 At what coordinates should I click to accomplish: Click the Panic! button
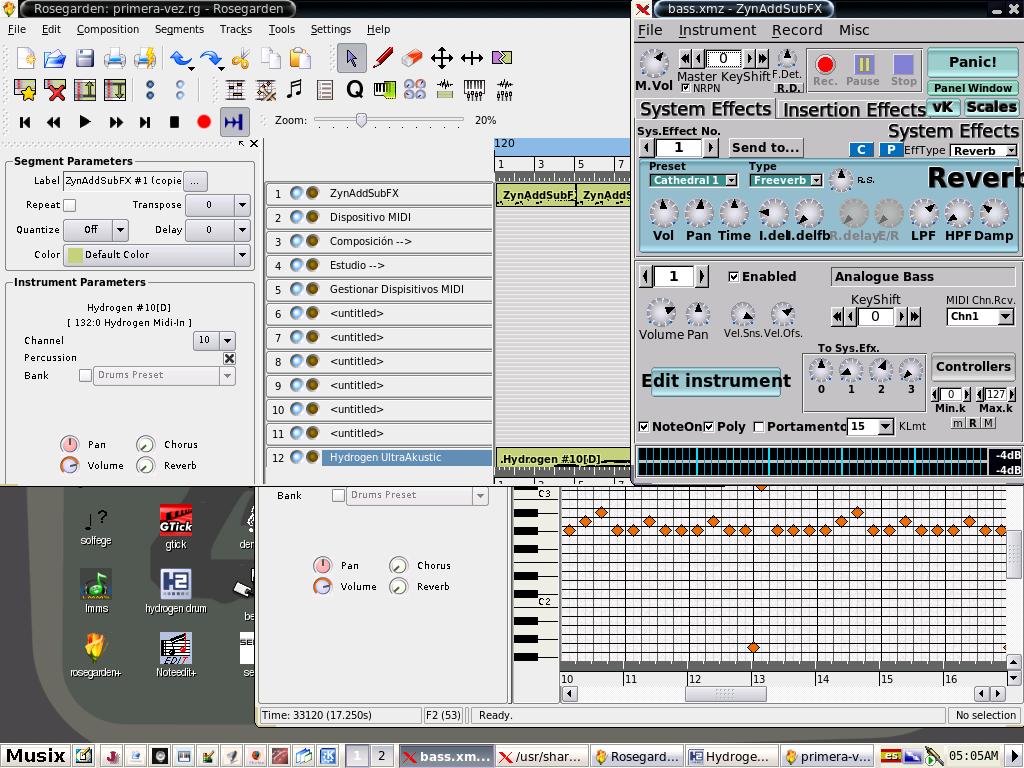pos(972,62)
